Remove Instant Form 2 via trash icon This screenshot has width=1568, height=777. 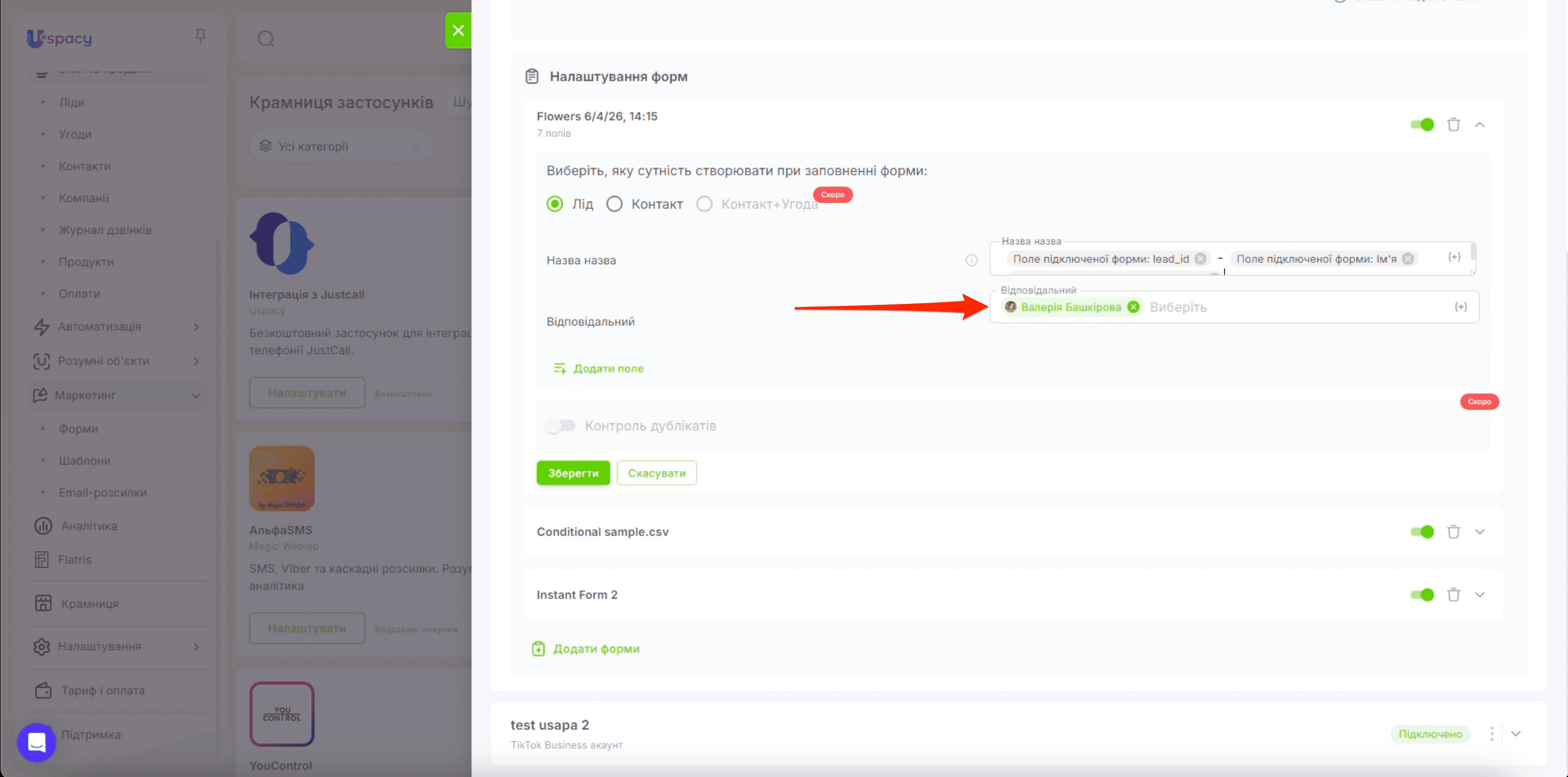click(x=1454, y=594)
